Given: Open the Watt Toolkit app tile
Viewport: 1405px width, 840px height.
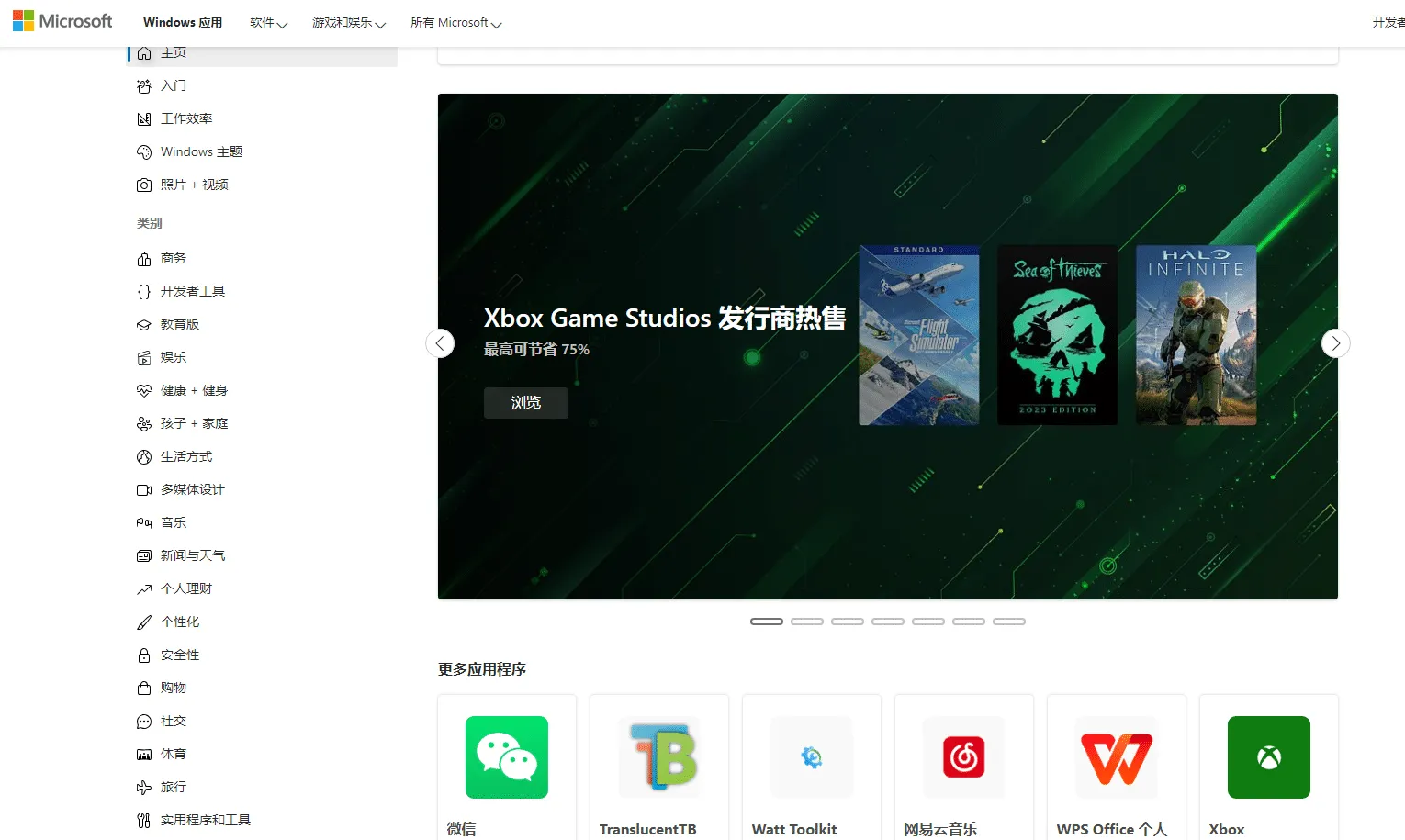Looking at the screenshot, I should [x=812, y=767].
